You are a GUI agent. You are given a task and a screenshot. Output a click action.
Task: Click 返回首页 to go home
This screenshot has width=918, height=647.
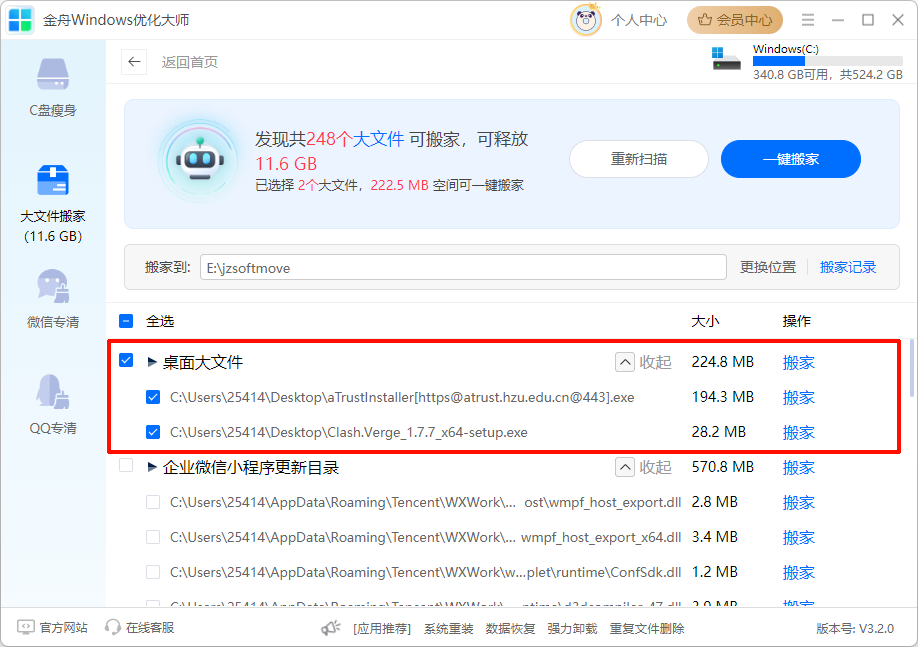point(189,62)
